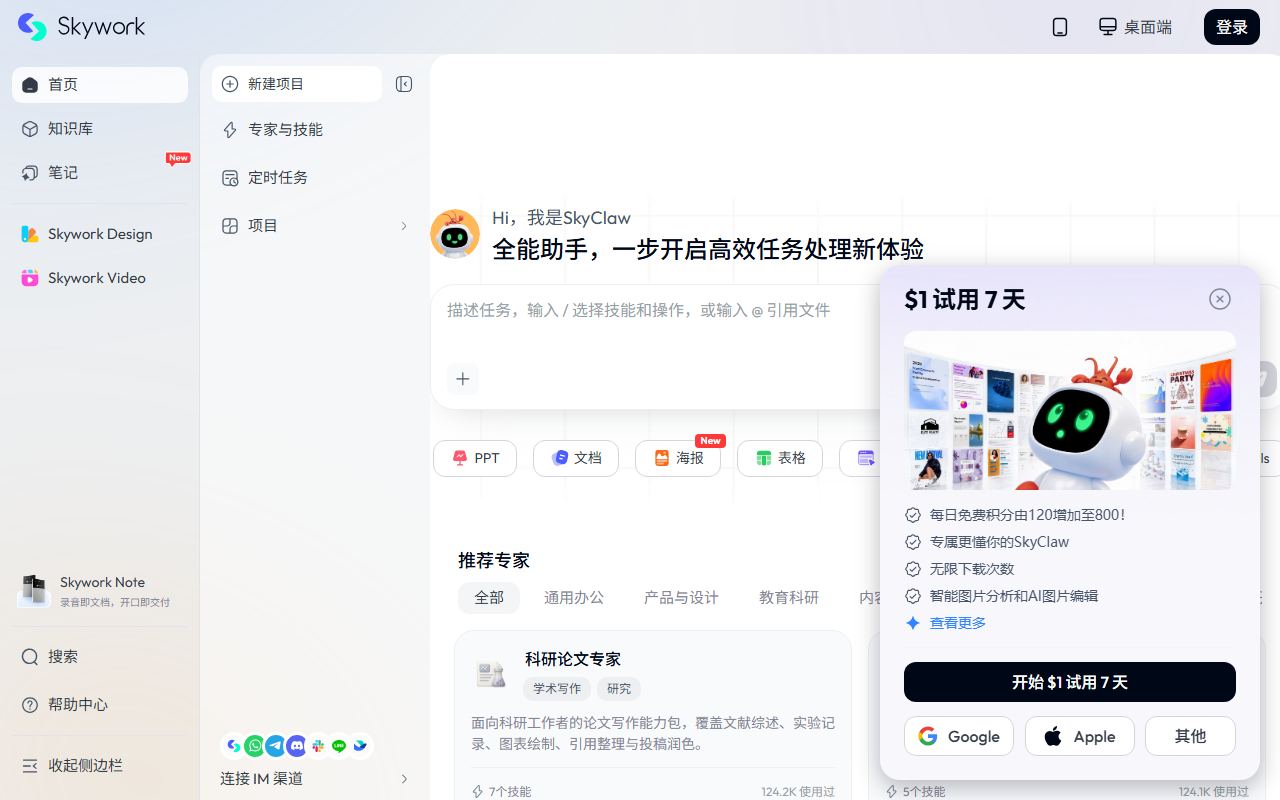
Task: Open 帮助中心 help center
Action: (x=100, y=704)
